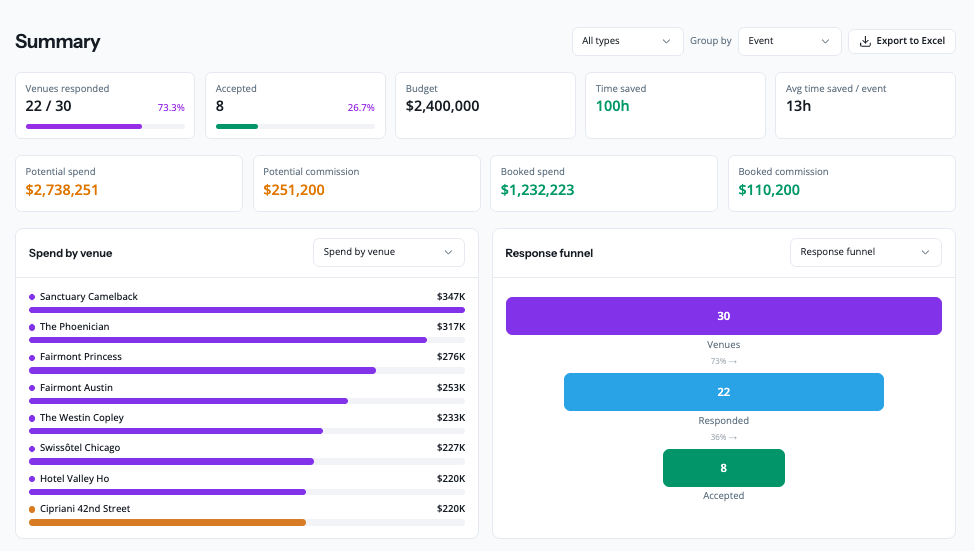The width and height of the screenshot is (974, 551).
Task: Click the blue 22 Responded funnel block
Action: [x=724, y=392]
